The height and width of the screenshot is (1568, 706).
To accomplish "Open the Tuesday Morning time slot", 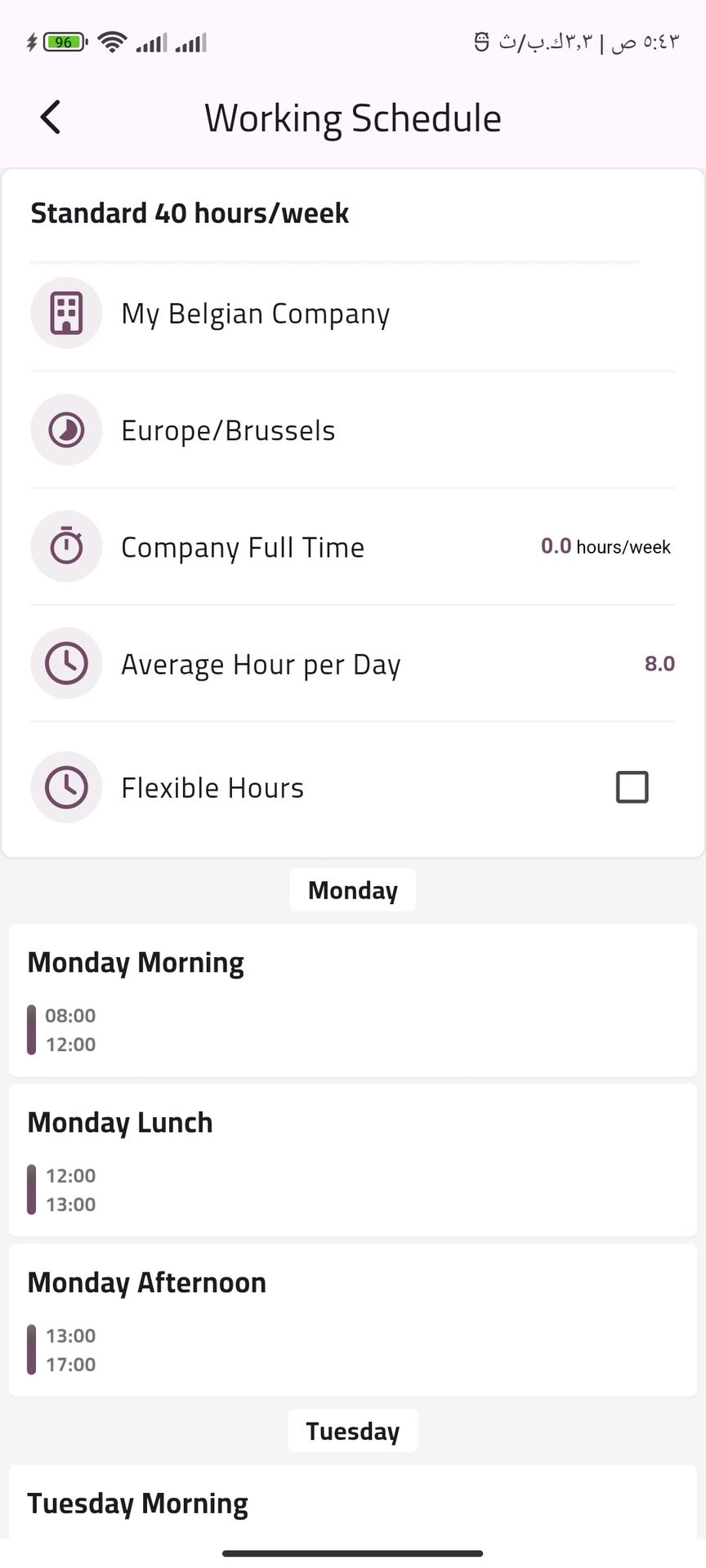I will [x=353, y=1503].
